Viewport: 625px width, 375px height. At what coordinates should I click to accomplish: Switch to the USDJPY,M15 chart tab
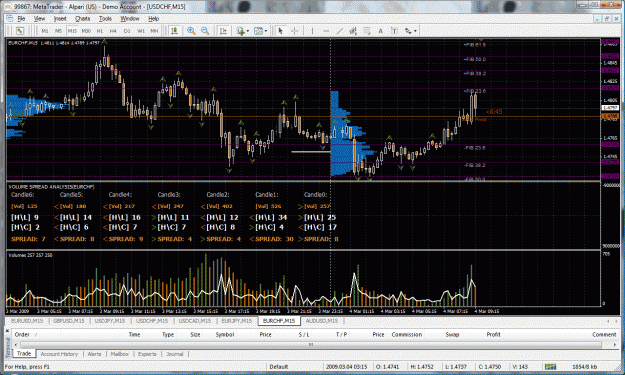click(110, 321)
